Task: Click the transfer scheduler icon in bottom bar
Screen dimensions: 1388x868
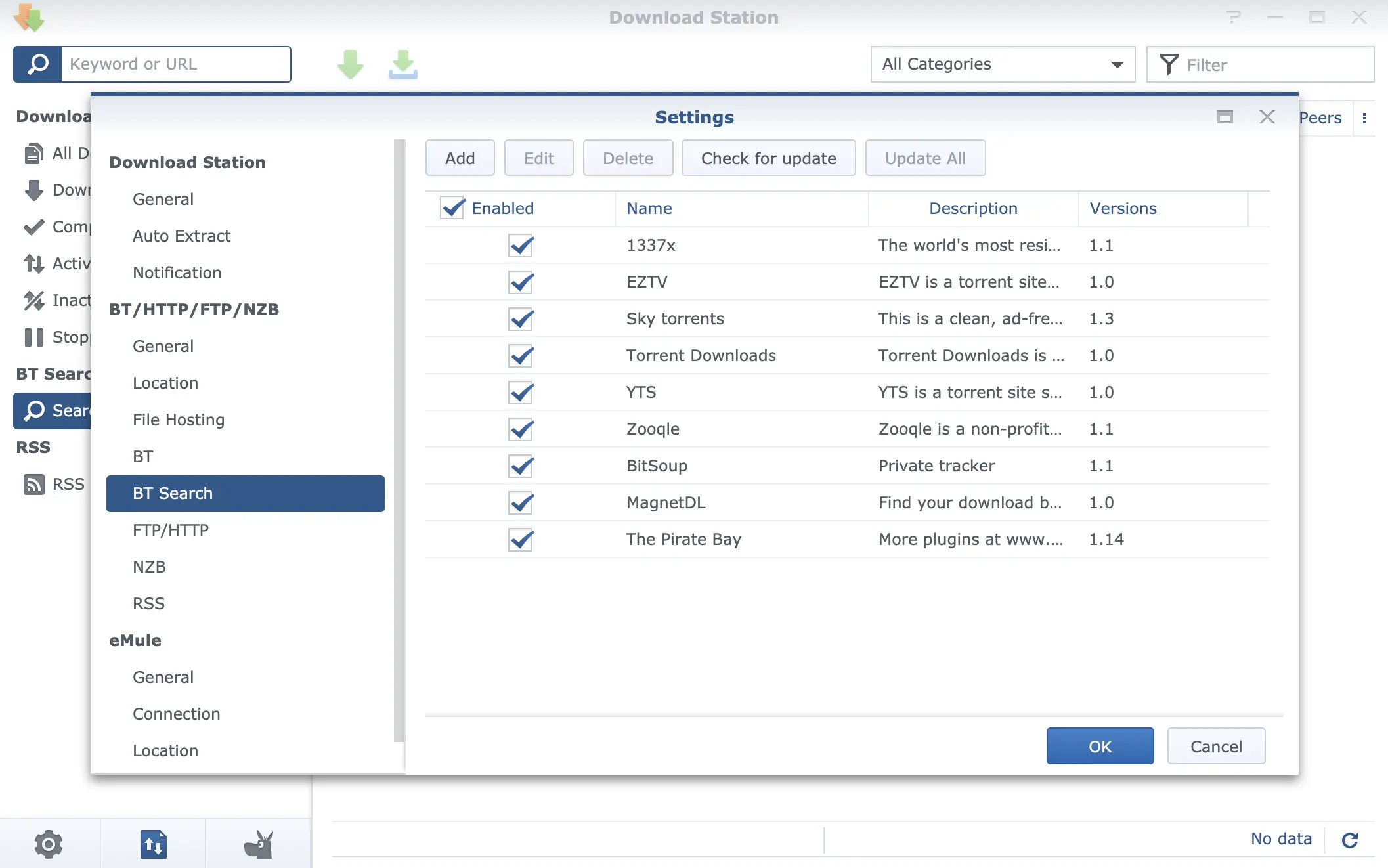Action: coord(153,844)
